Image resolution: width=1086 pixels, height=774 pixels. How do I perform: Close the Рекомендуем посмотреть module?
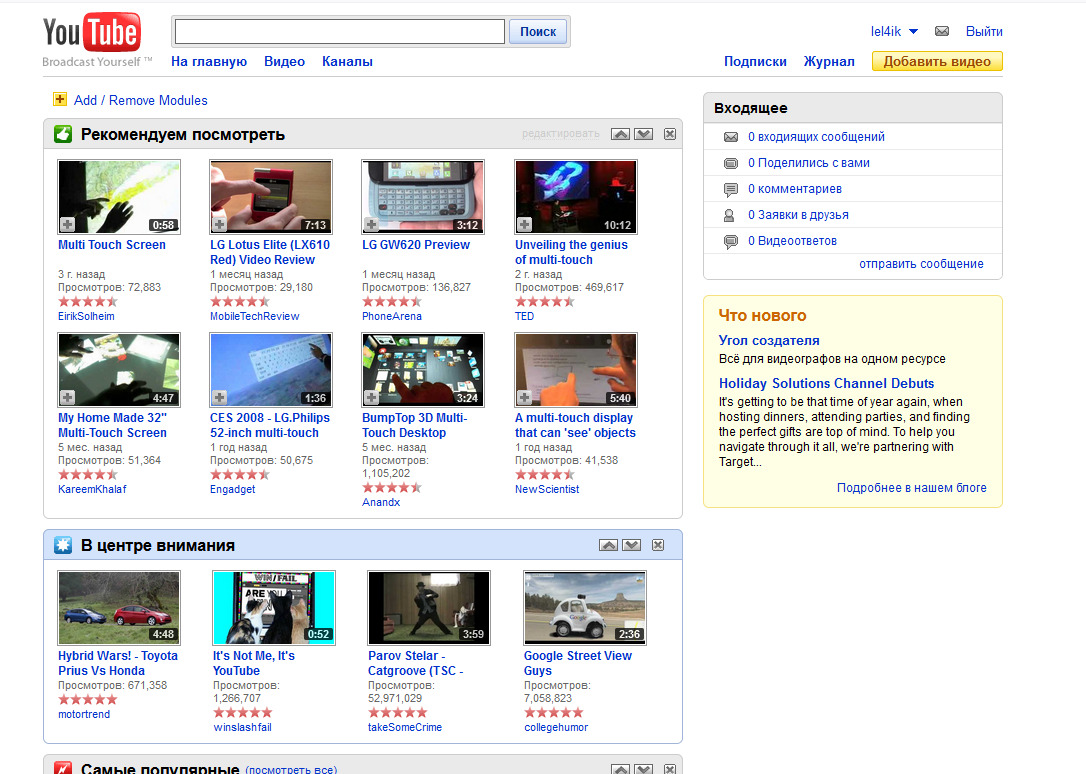[670, 134]
